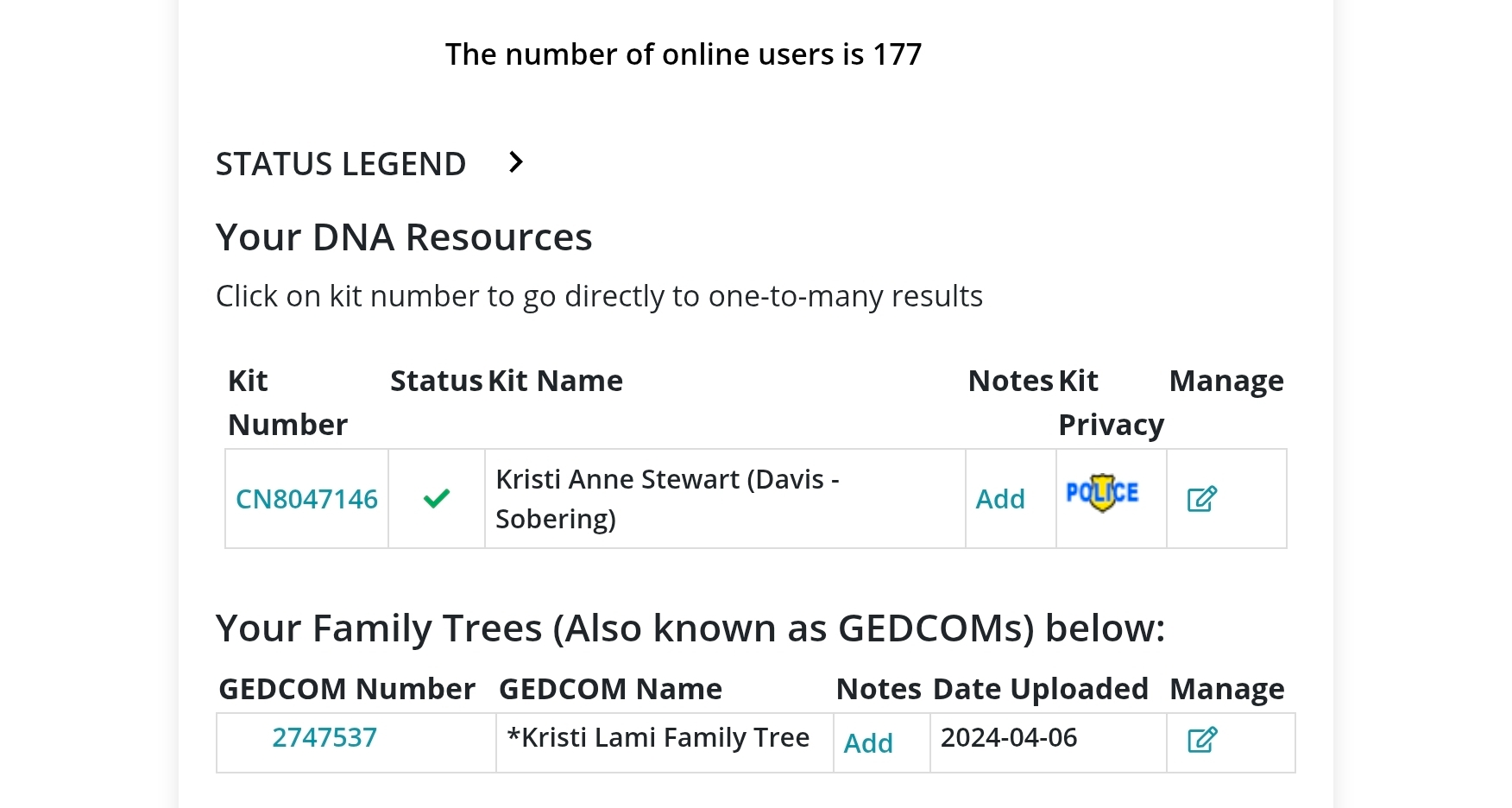This screenshot has height=808, width=1512.
Task: Click the edit icon for GEDCOM 2747537
Action: click(x=1201, y=740)
